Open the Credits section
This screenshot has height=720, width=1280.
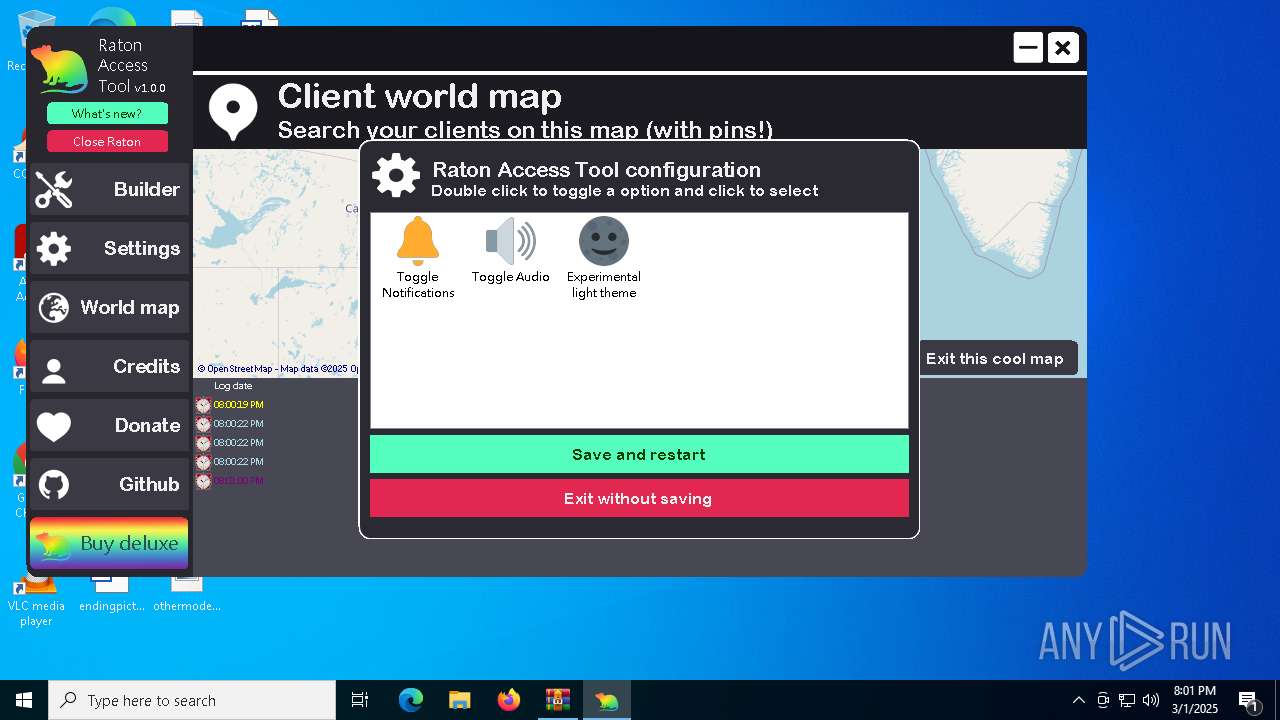[109, 366]
